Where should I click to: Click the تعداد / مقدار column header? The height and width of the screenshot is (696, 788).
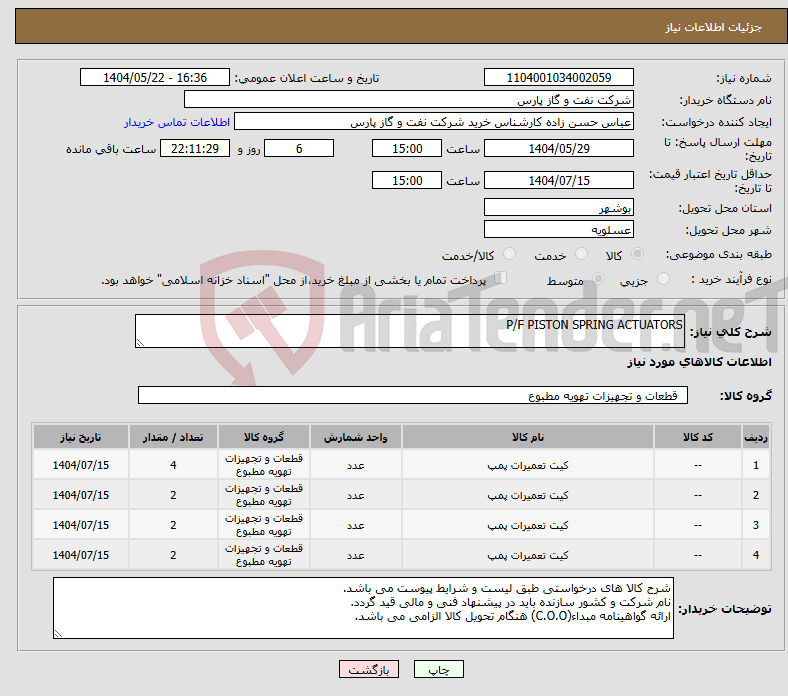coord(173,437)
